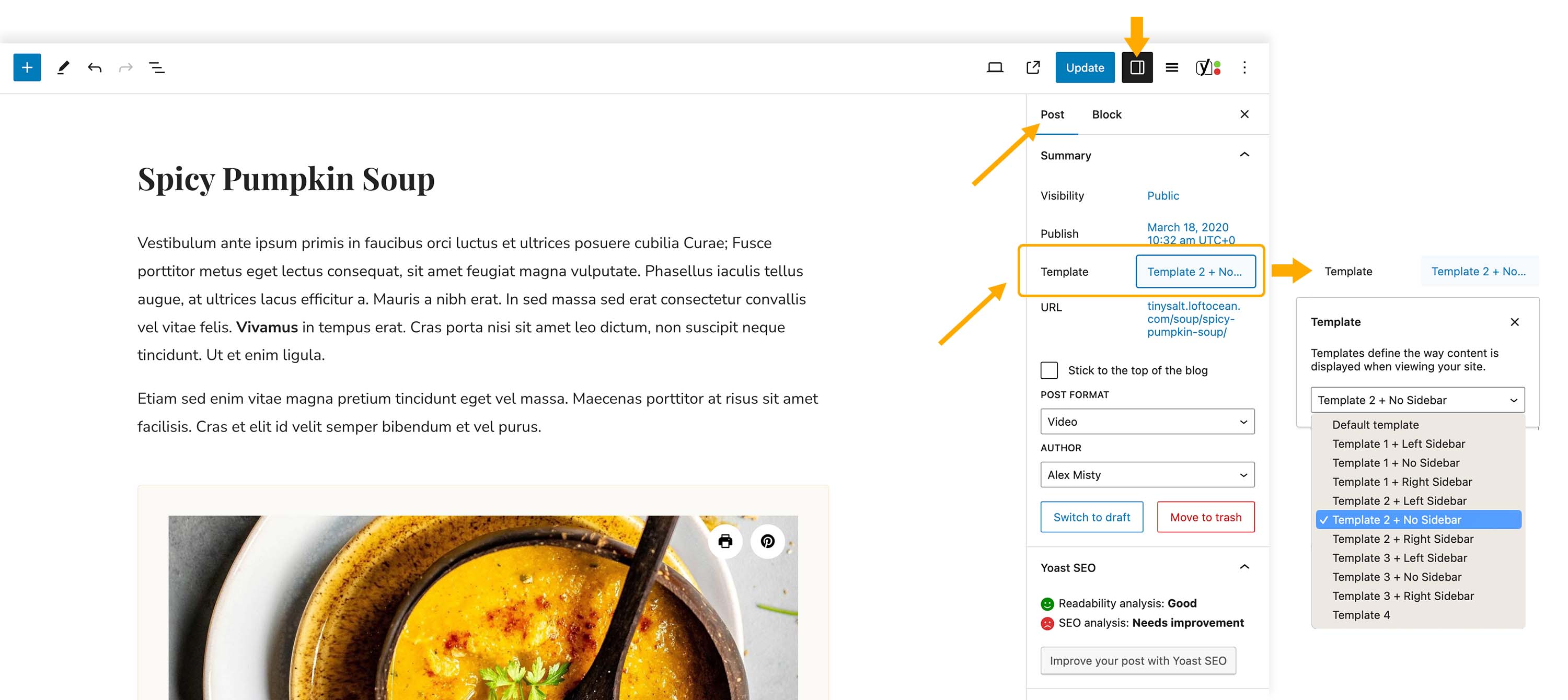Viewport: 1568px width, 700px height.
Task: Switch to the Block tab
Action: pos(1106,114)
